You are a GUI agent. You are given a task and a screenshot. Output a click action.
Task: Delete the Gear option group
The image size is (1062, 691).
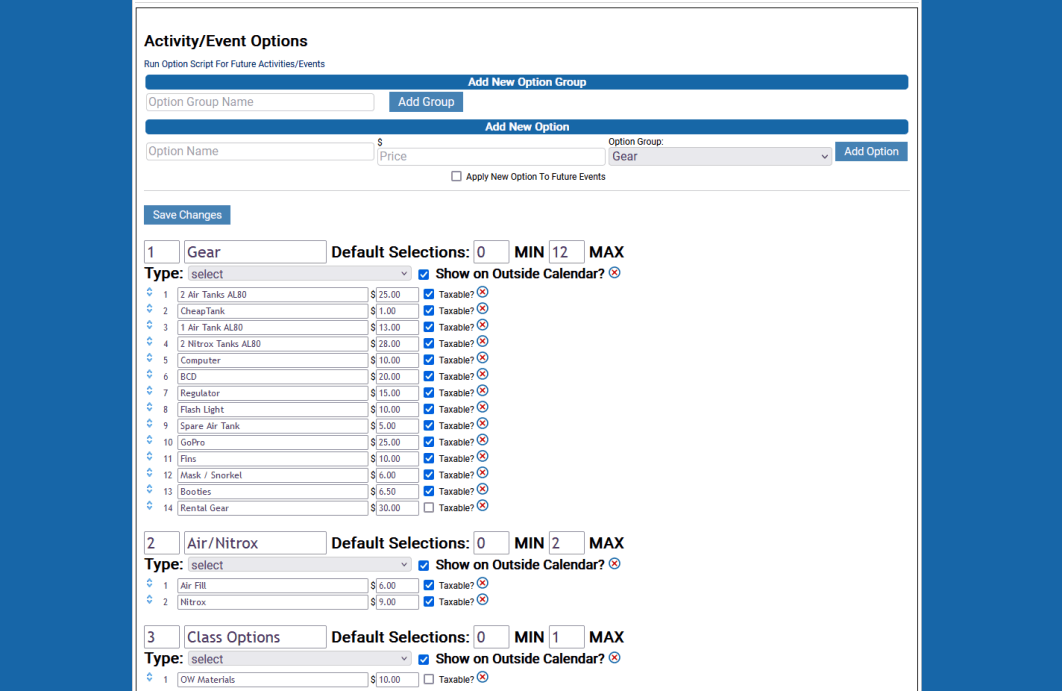click(x=614, y=273)
